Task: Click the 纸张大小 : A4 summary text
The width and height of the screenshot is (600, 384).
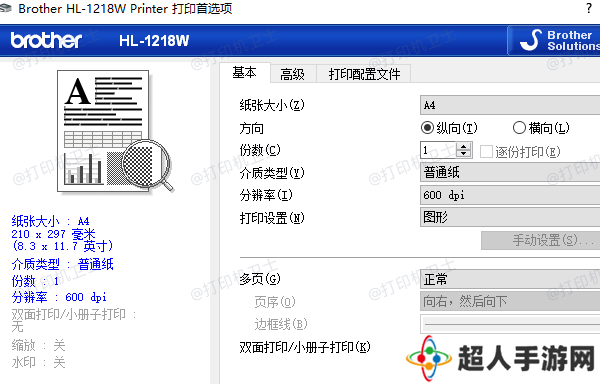Action: (51, 221)
